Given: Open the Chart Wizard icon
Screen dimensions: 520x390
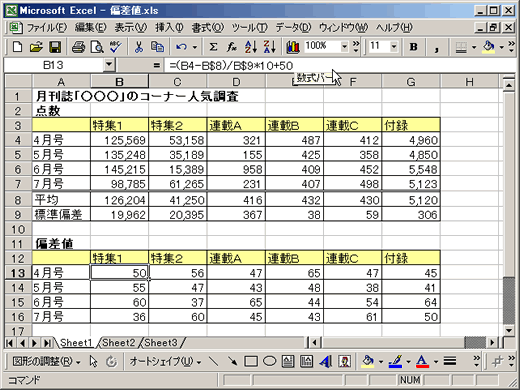Looking at the screenshot, I should click(x=293, y=47).
